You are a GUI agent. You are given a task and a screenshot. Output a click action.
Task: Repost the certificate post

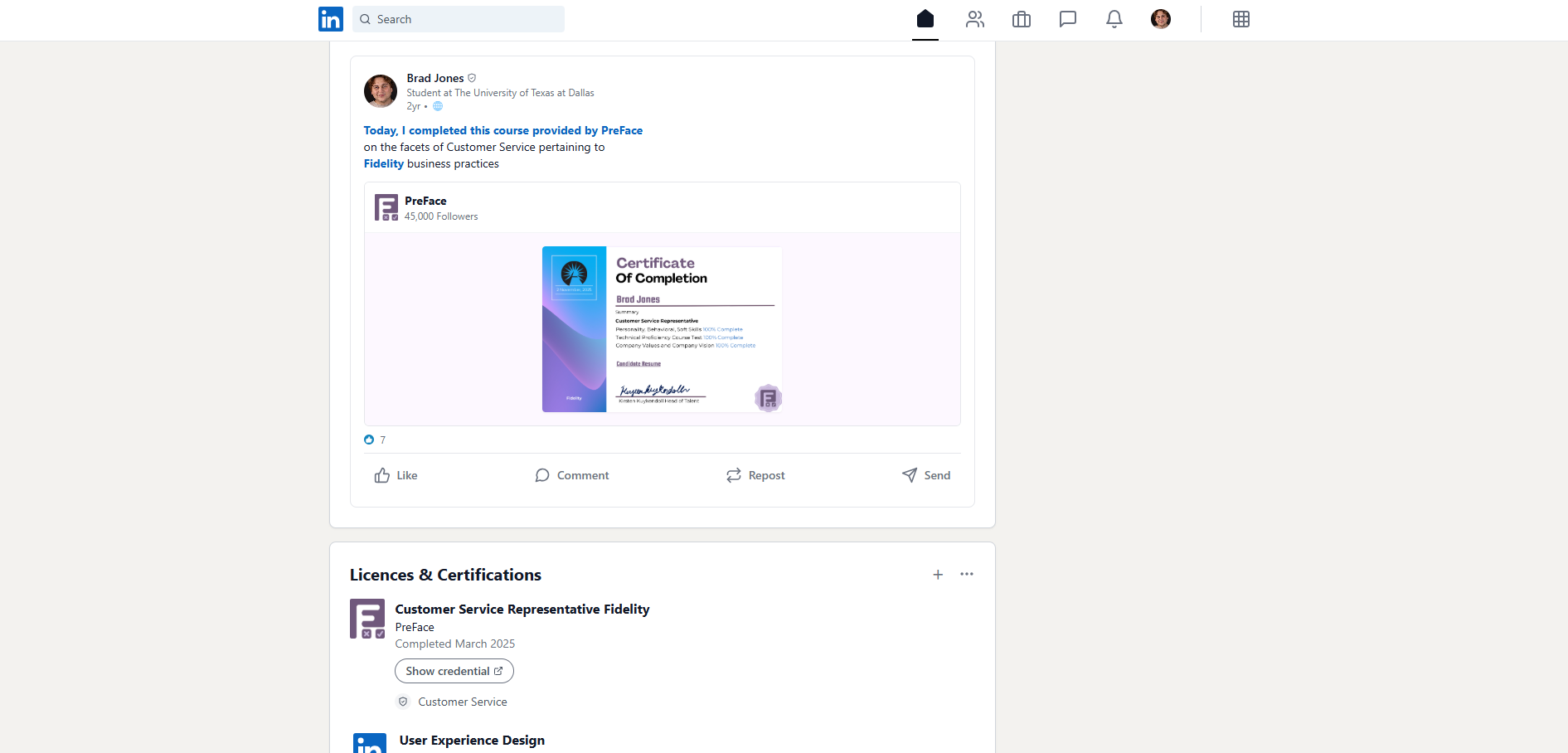pyautogui.click(x=755, y=475)
